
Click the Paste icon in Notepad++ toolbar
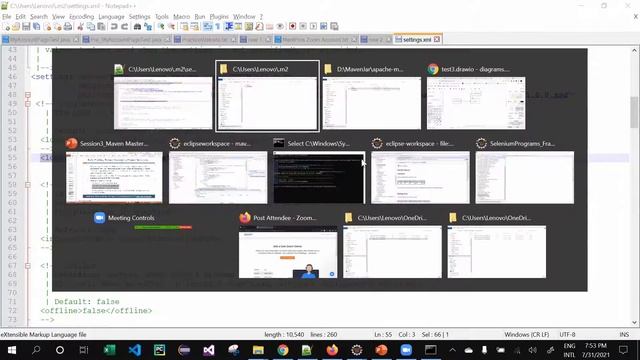[x=101, y=27]
